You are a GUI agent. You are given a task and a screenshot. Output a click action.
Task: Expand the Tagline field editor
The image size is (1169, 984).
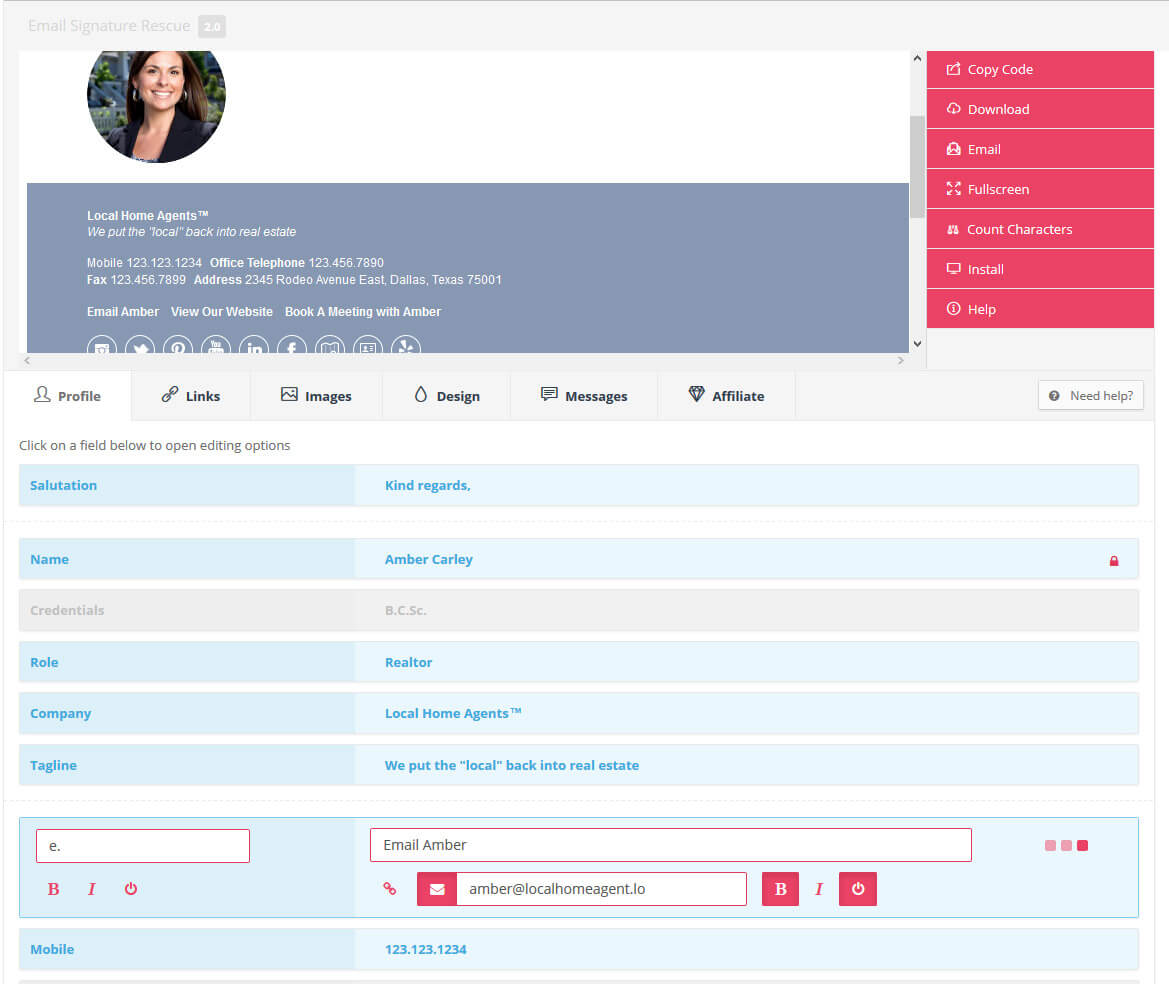[186, 765]
